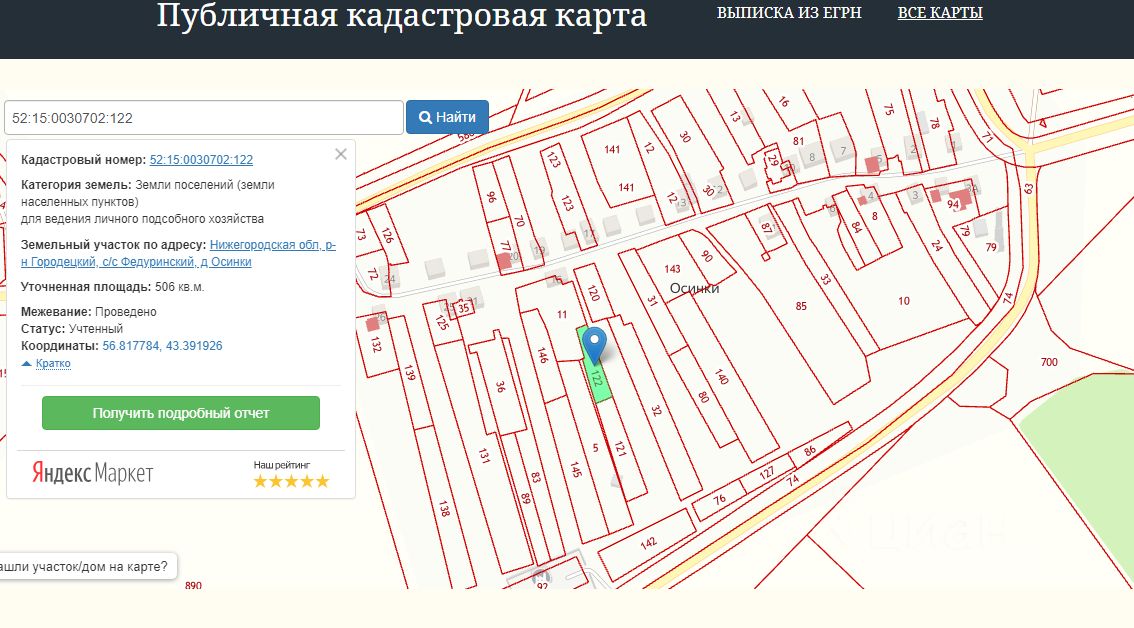Collapse details with Кратко link
Viewport: 1134px width, 628px height.
[x=53, y=363]
